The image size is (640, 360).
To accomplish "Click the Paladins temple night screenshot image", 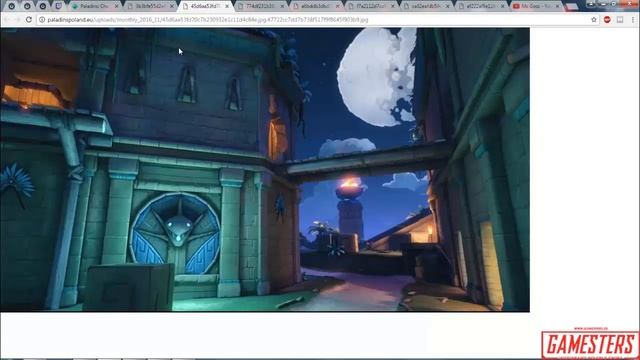I will tap(265, 169).
